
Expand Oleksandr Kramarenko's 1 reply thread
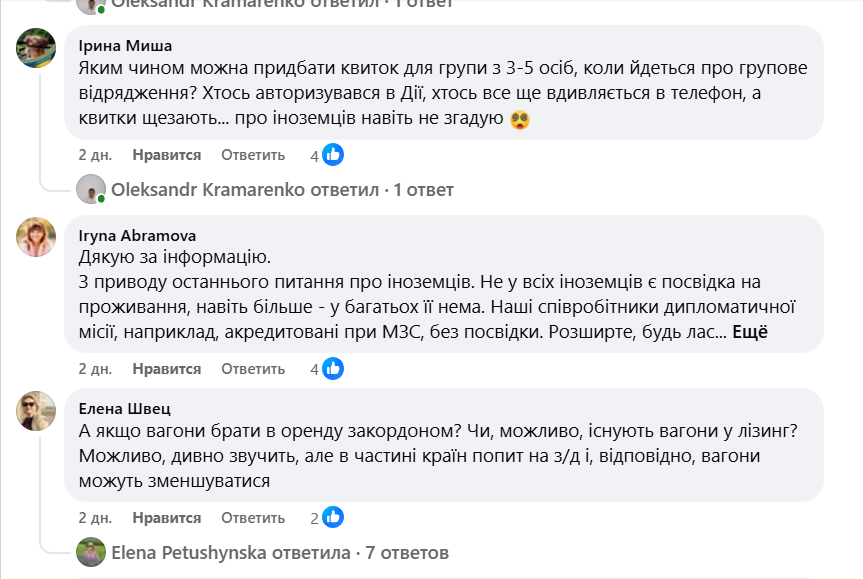[283, 189]
